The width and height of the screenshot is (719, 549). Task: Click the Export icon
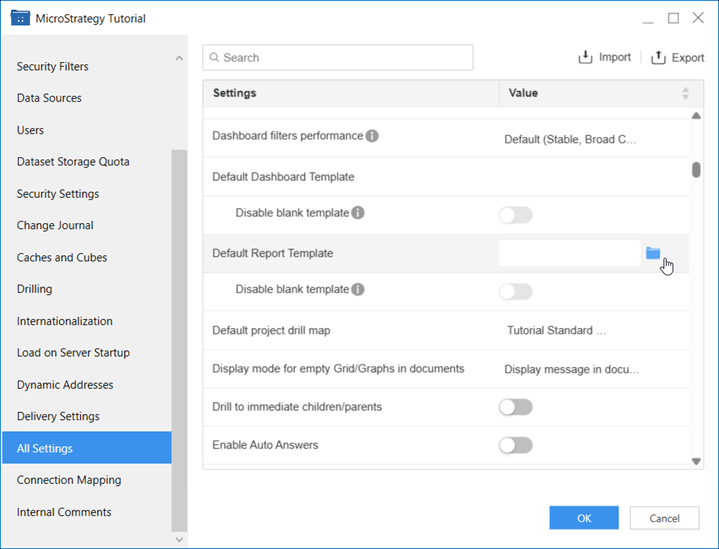point(658,58)
